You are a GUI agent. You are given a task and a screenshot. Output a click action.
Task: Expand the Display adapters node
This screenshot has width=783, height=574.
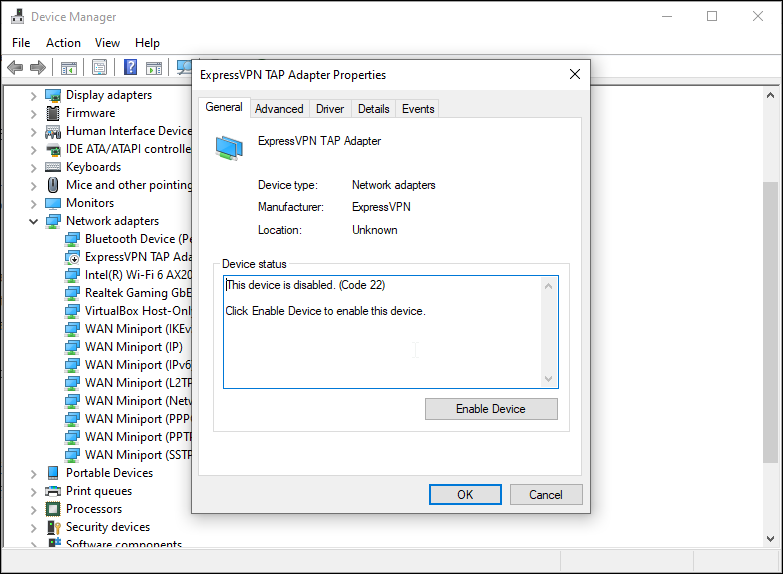(33, 95)
